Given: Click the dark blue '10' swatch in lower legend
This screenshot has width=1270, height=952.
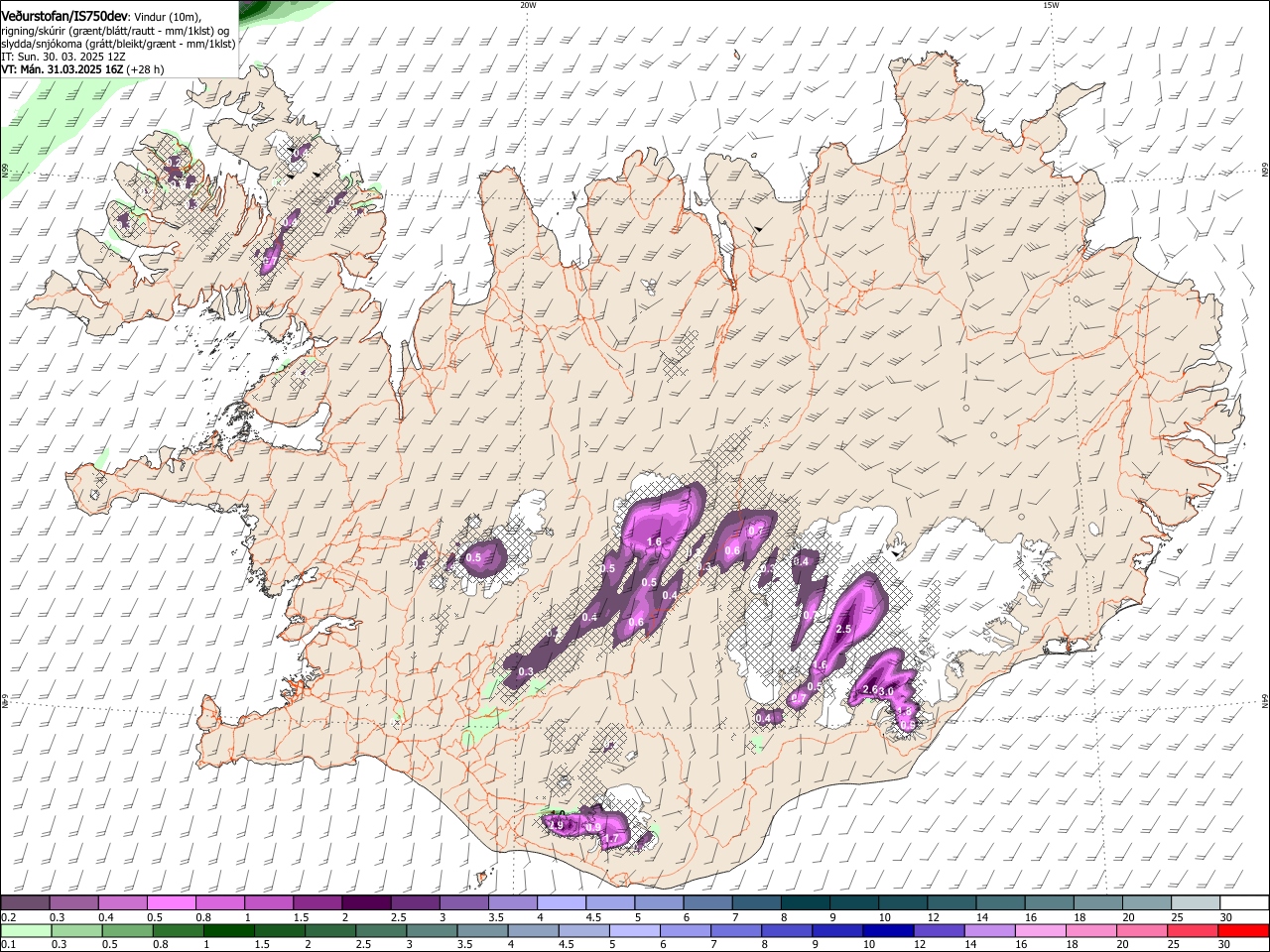Looking at the screenshot, I should coord(887,930).
